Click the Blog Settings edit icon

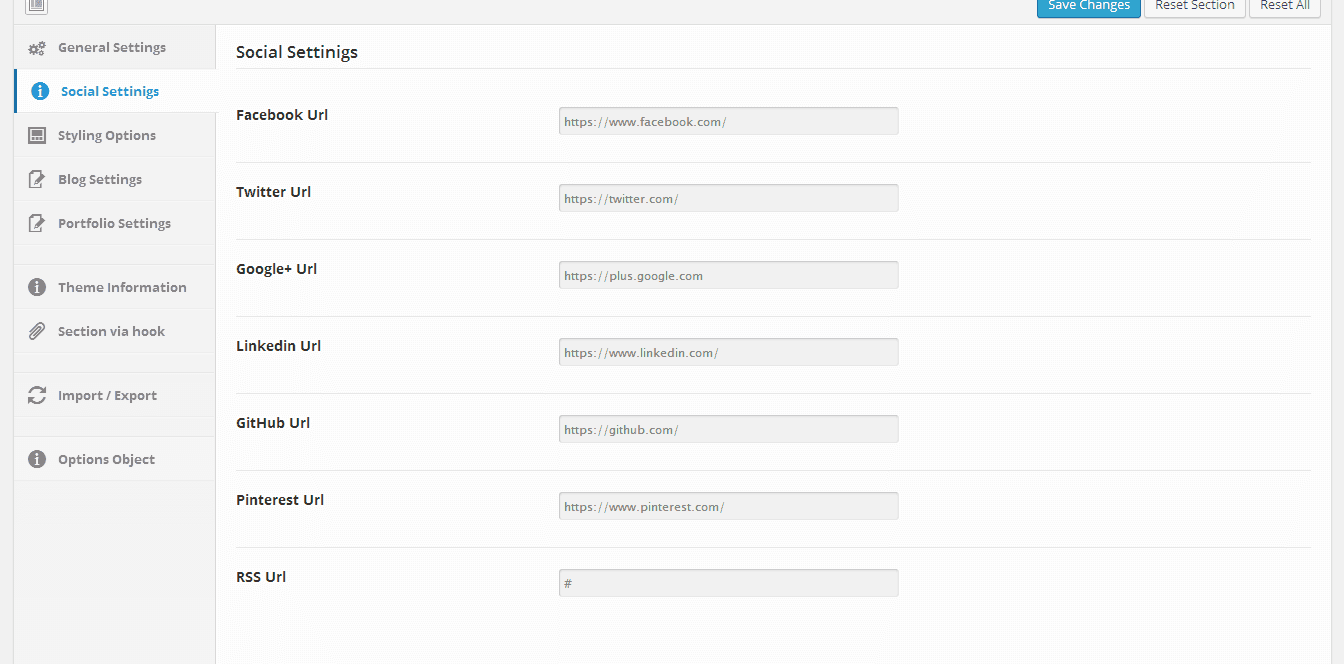pyautogui.click(x=37, y=179)
